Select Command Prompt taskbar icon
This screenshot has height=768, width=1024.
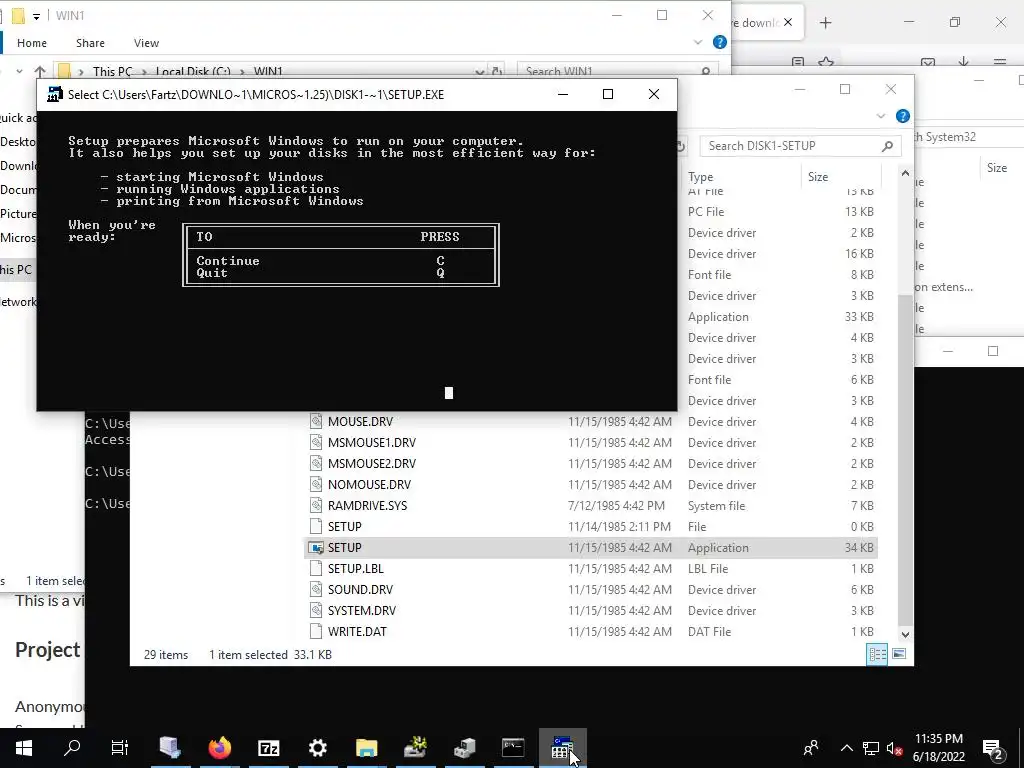point(513,748)
